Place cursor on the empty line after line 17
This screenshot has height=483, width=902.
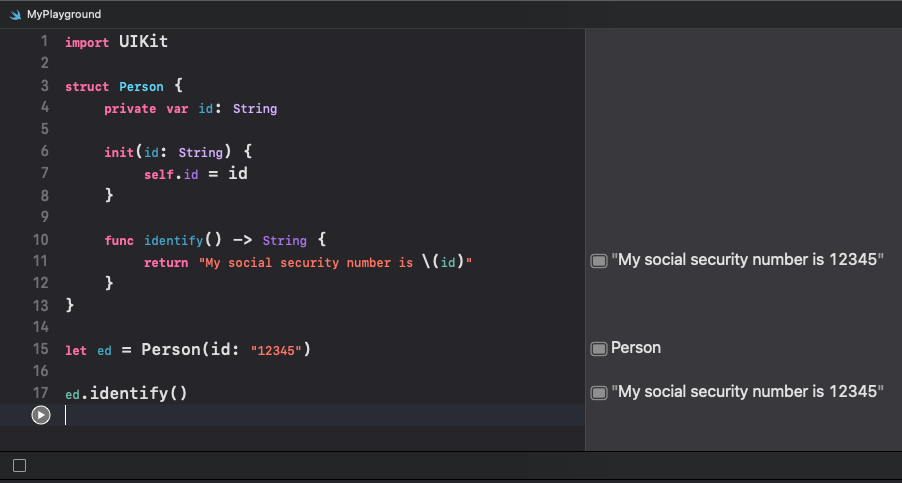(324, 415)
